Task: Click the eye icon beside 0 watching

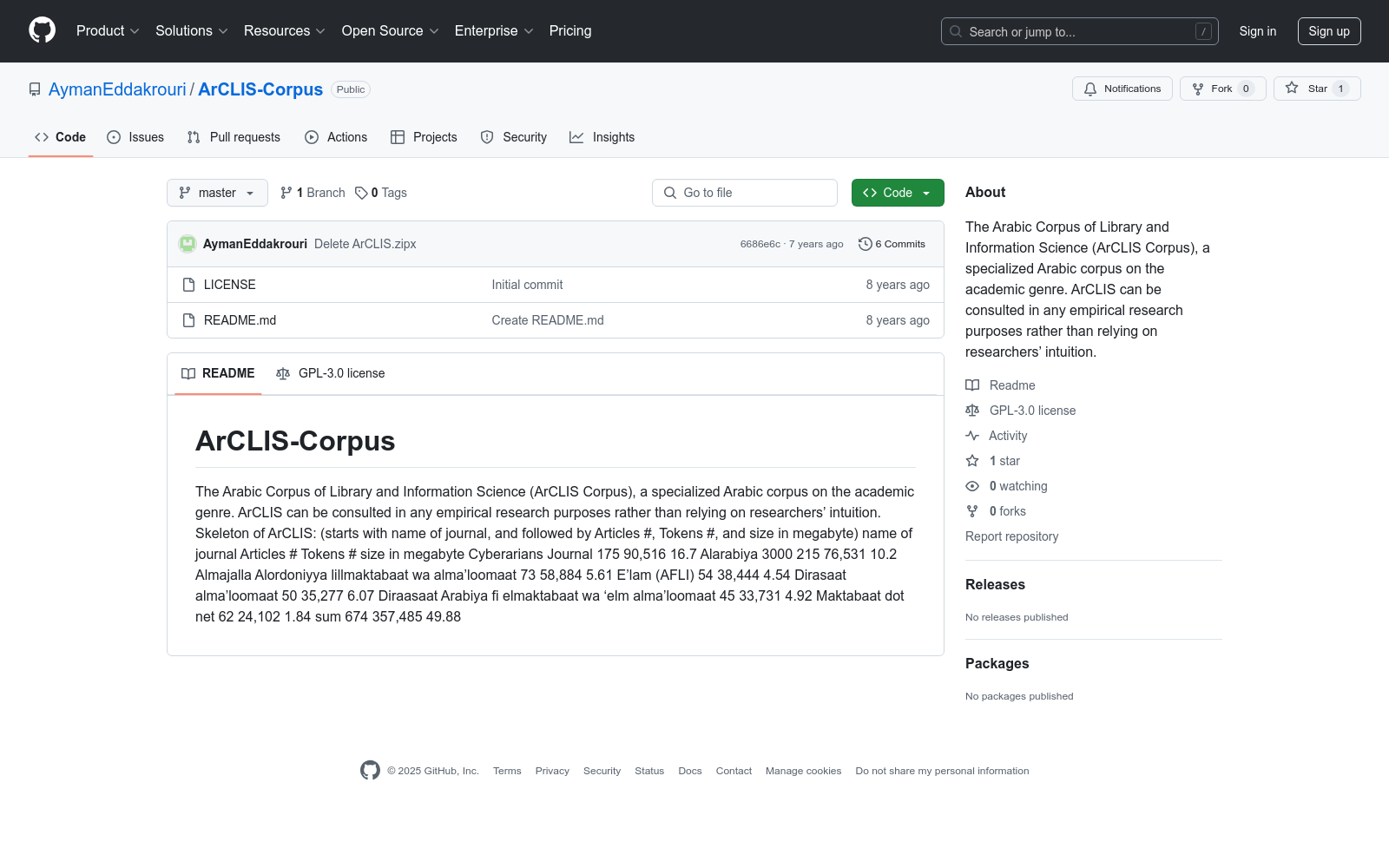Action: point(972,486)
